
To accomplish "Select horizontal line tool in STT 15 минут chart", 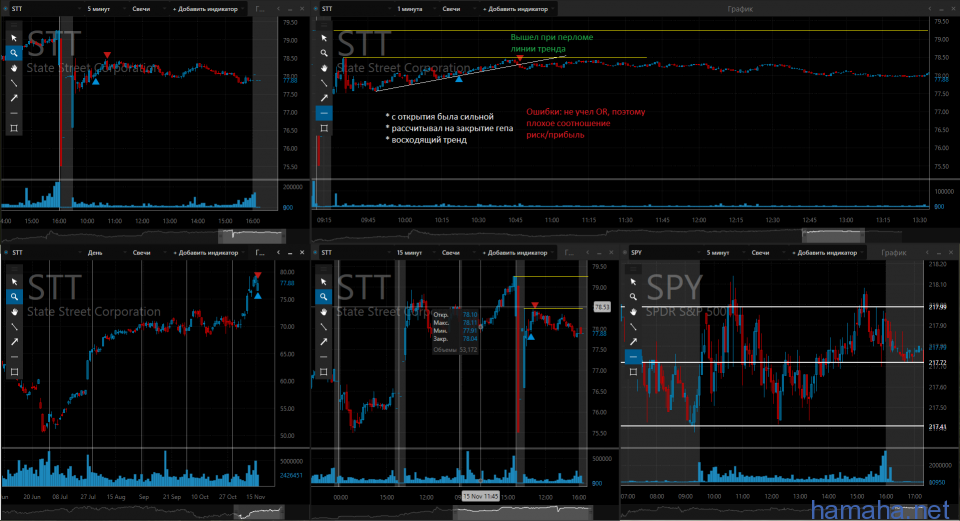I will coord(323,357).
